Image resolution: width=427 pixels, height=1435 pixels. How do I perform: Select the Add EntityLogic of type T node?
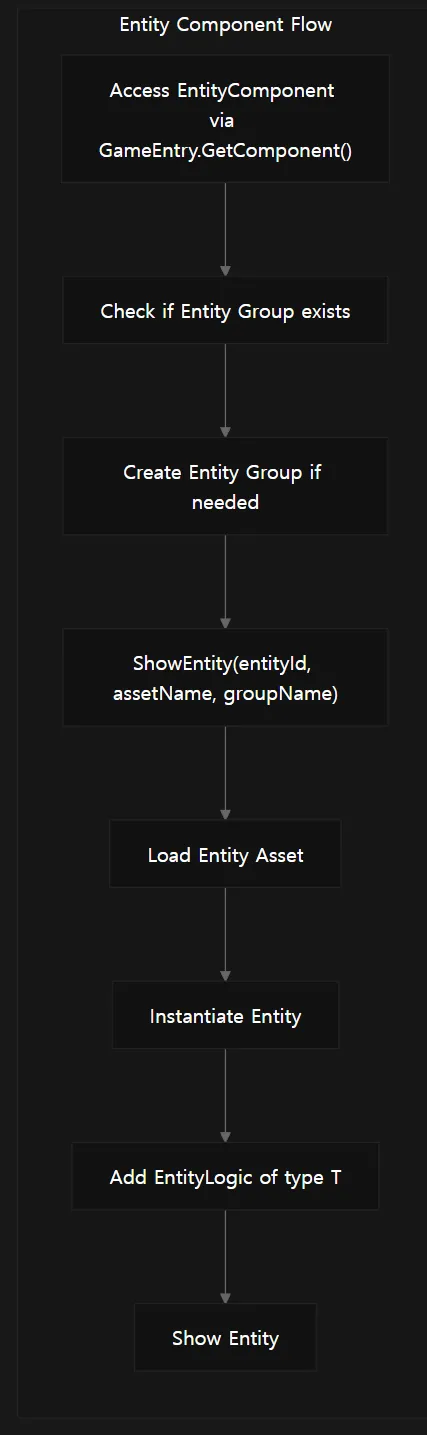point(225,1177)
